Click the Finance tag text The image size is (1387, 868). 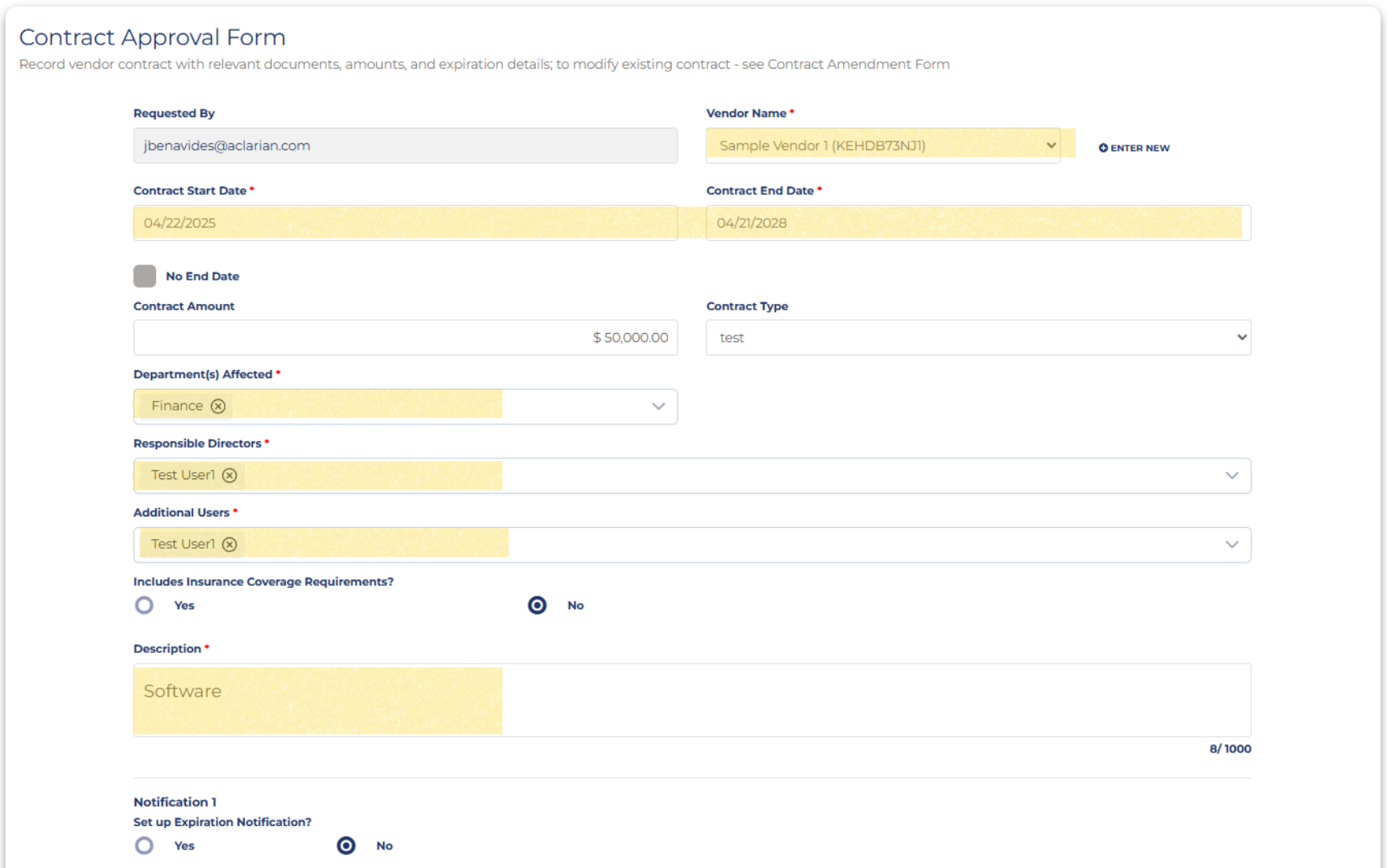pos(177,406)
